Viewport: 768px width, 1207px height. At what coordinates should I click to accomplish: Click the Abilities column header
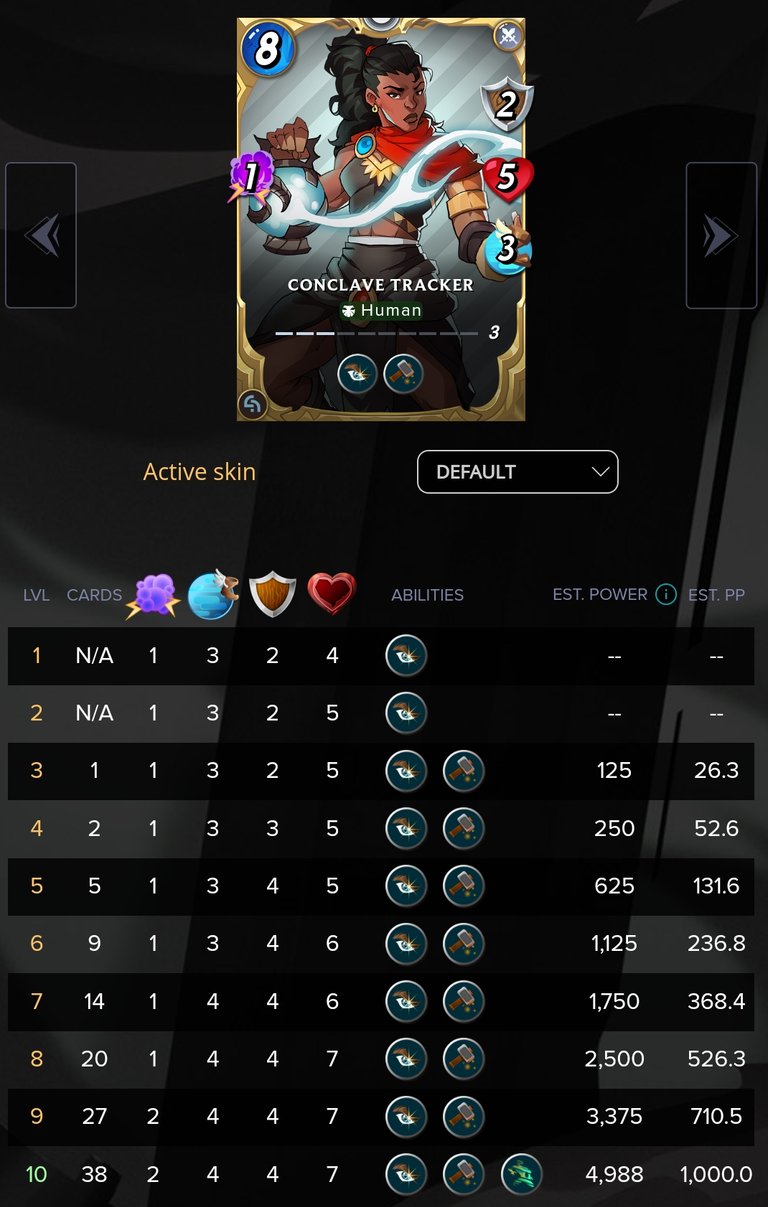[x=427, y=594]
